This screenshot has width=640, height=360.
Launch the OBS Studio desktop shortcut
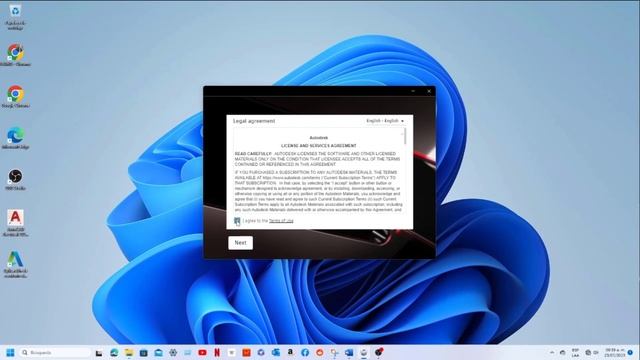pyautogui.click(x=15, y=180)
